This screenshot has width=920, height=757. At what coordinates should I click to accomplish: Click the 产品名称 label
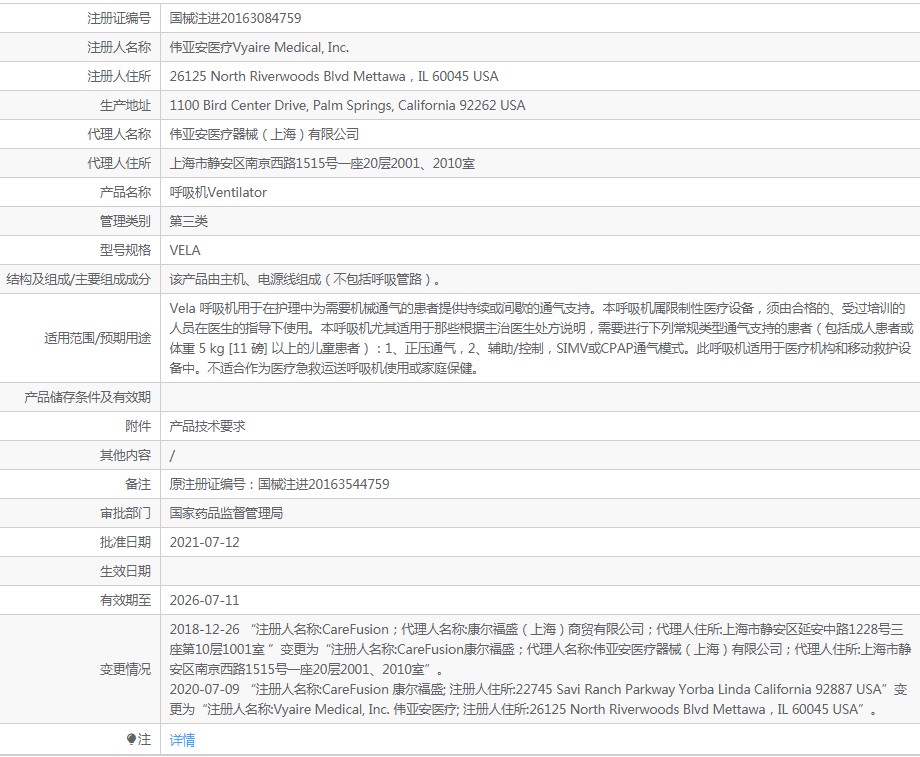click(125, 192)
